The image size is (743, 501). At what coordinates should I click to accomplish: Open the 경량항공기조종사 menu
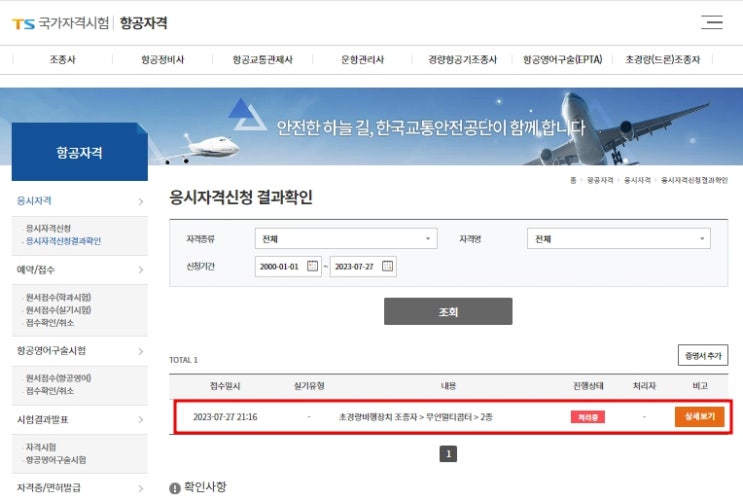462,60
